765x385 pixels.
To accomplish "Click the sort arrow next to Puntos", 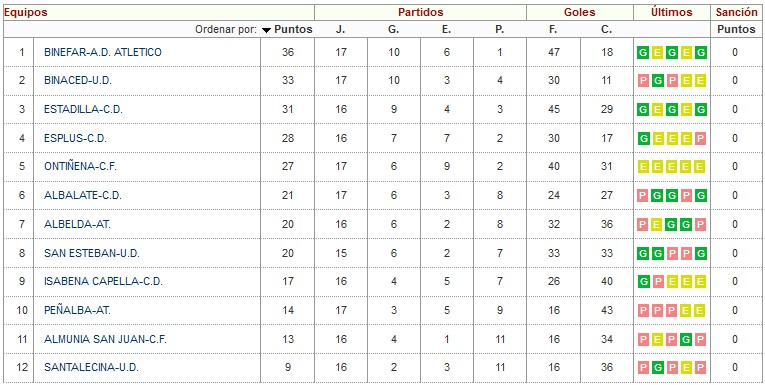I will 266,30.
